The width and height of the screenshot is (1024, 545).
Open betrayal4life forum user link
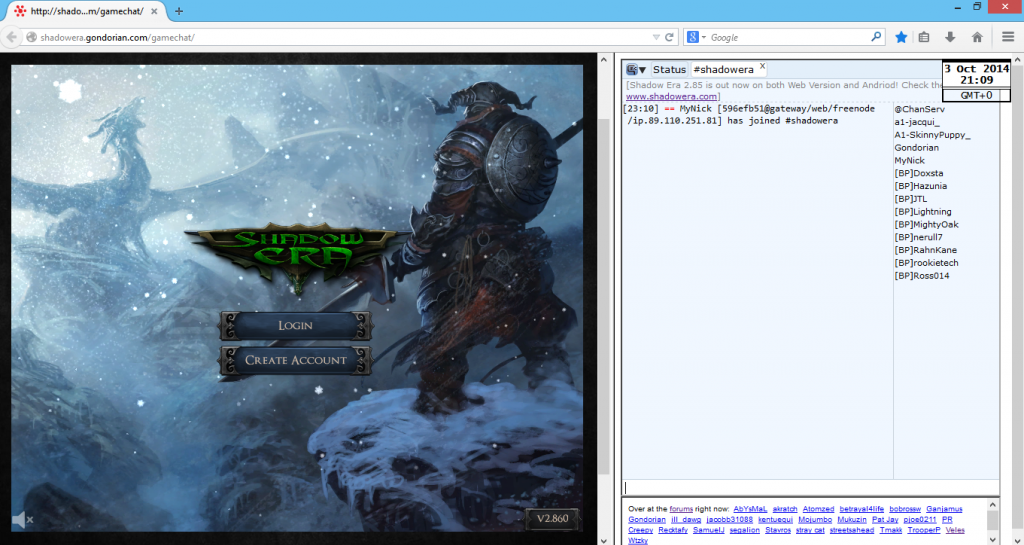[x=861, y=508]
